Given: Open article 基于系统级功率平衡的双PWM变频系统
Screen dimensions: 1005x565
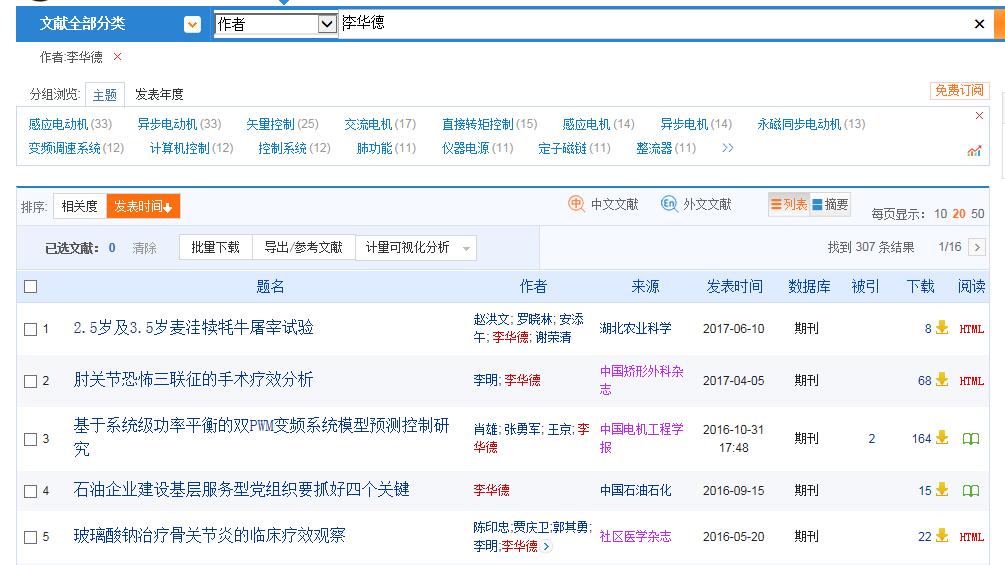Looking at the screenshot, I should tap(262, 438).
